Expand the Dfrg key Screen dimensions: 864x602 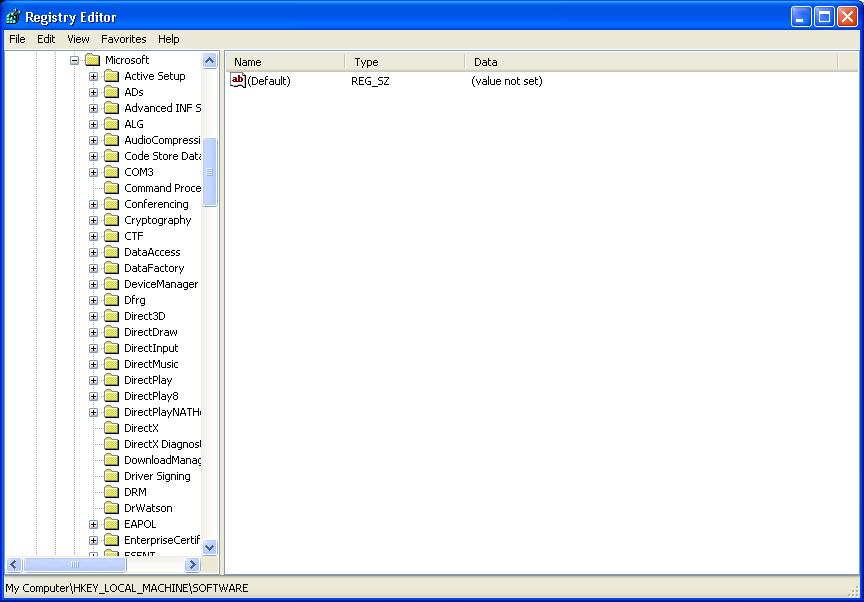(93, 300)
